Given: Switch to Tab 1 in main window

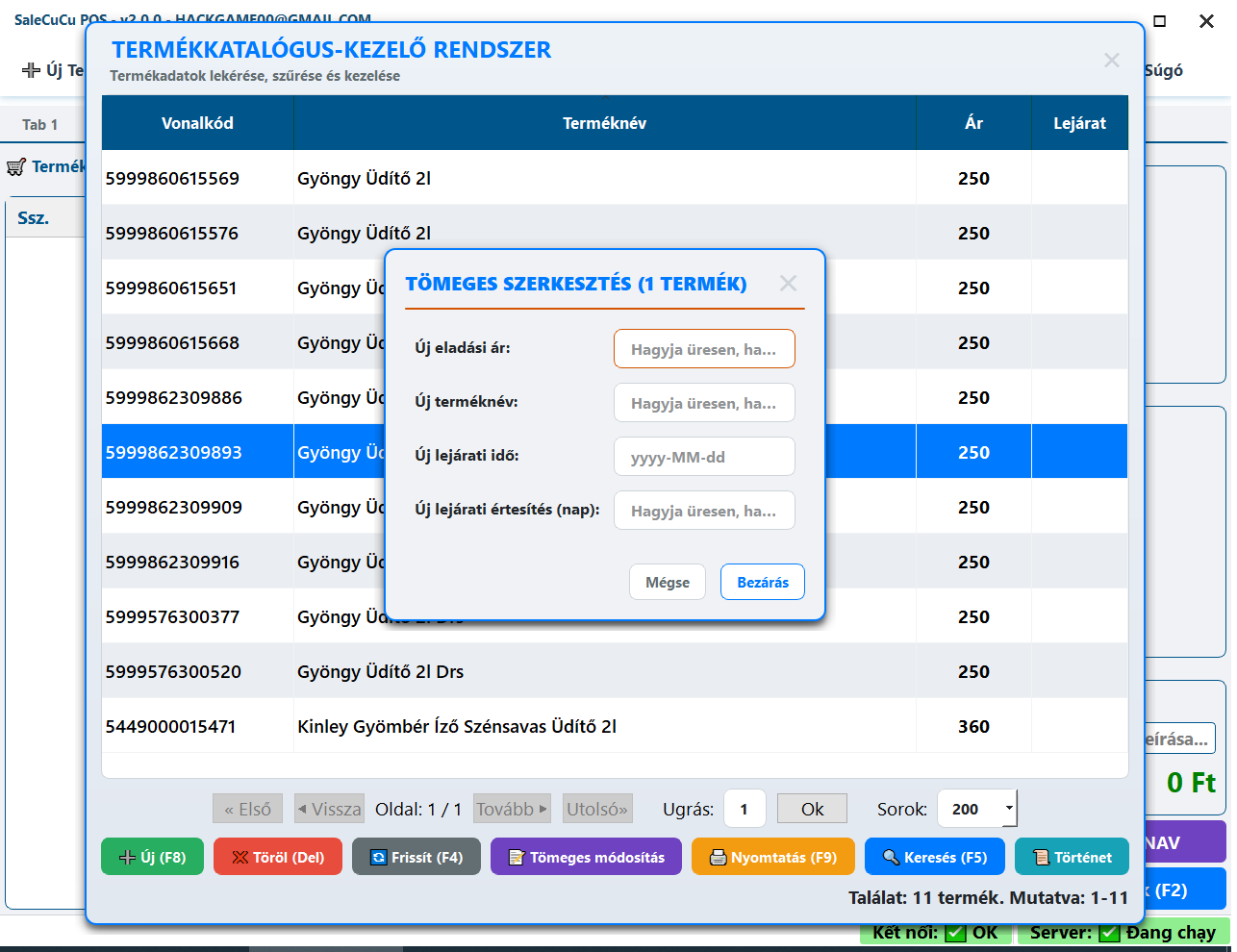Looking at the screenshot, I should coord(40,124).
